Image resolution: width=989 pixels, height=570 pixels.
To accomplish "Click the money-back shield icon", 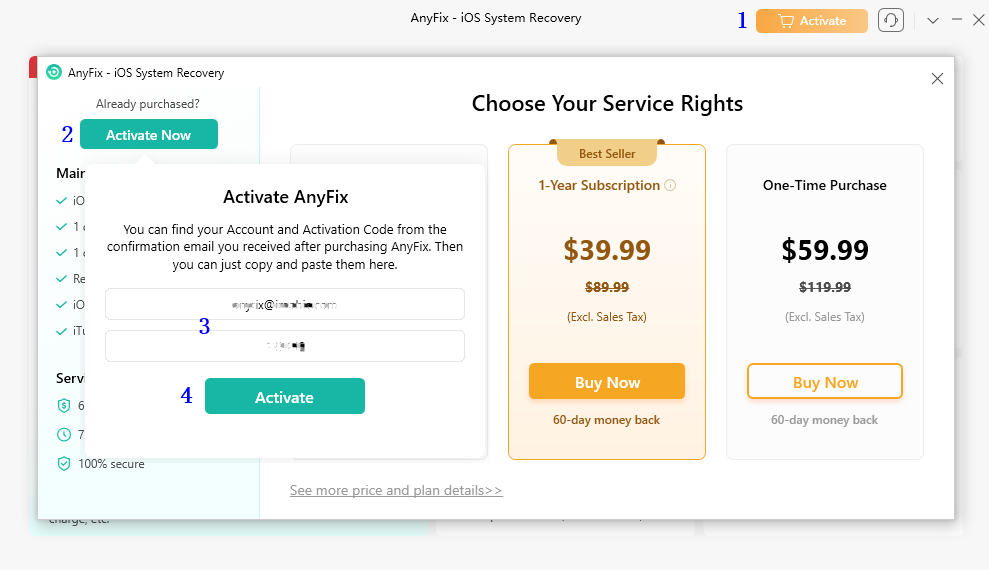I will coord(64,405).
